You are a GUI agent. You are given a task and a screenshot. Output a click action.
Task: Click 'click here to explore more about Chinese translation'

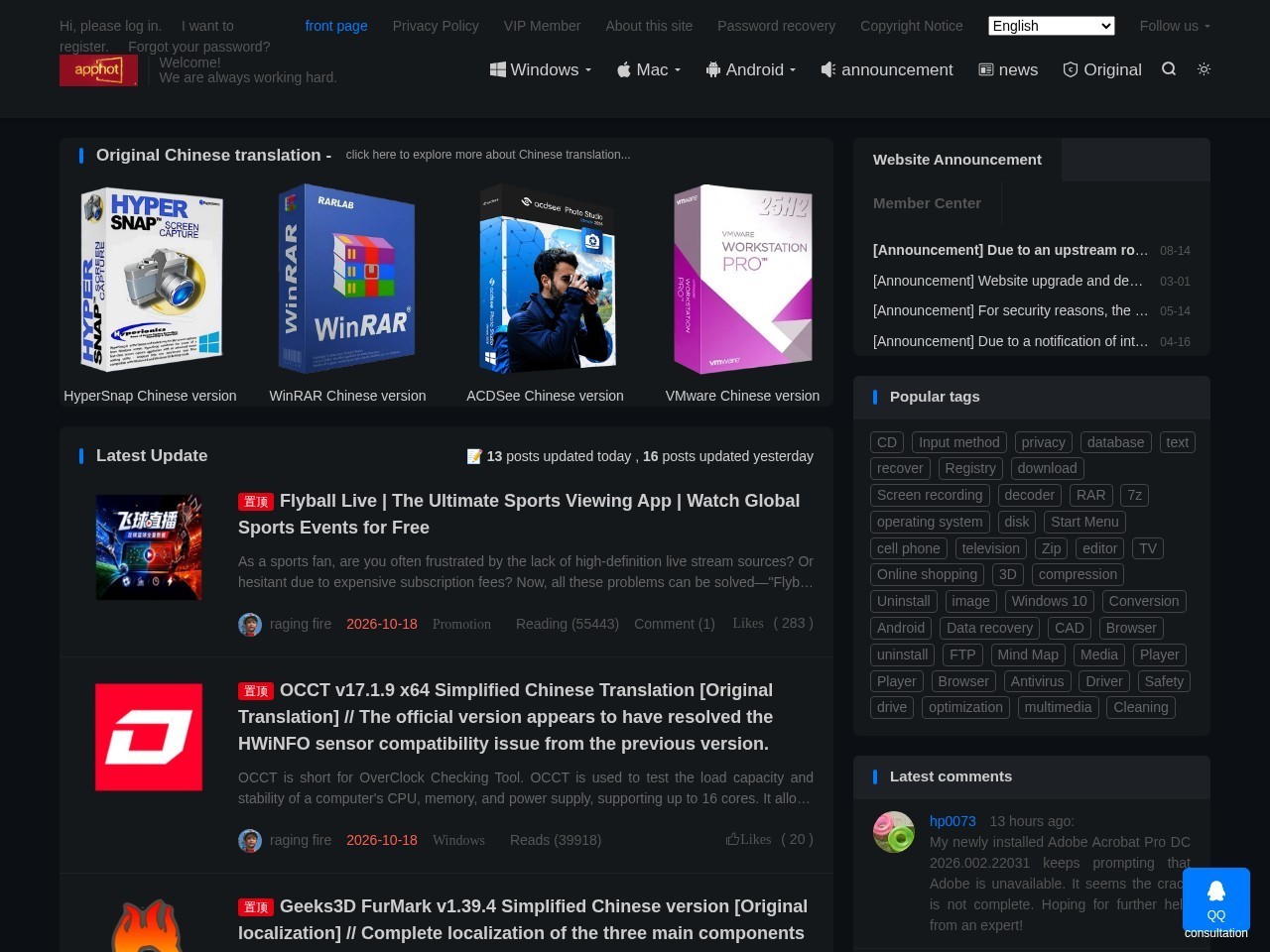pyautogui.click(x=488, y=155)
